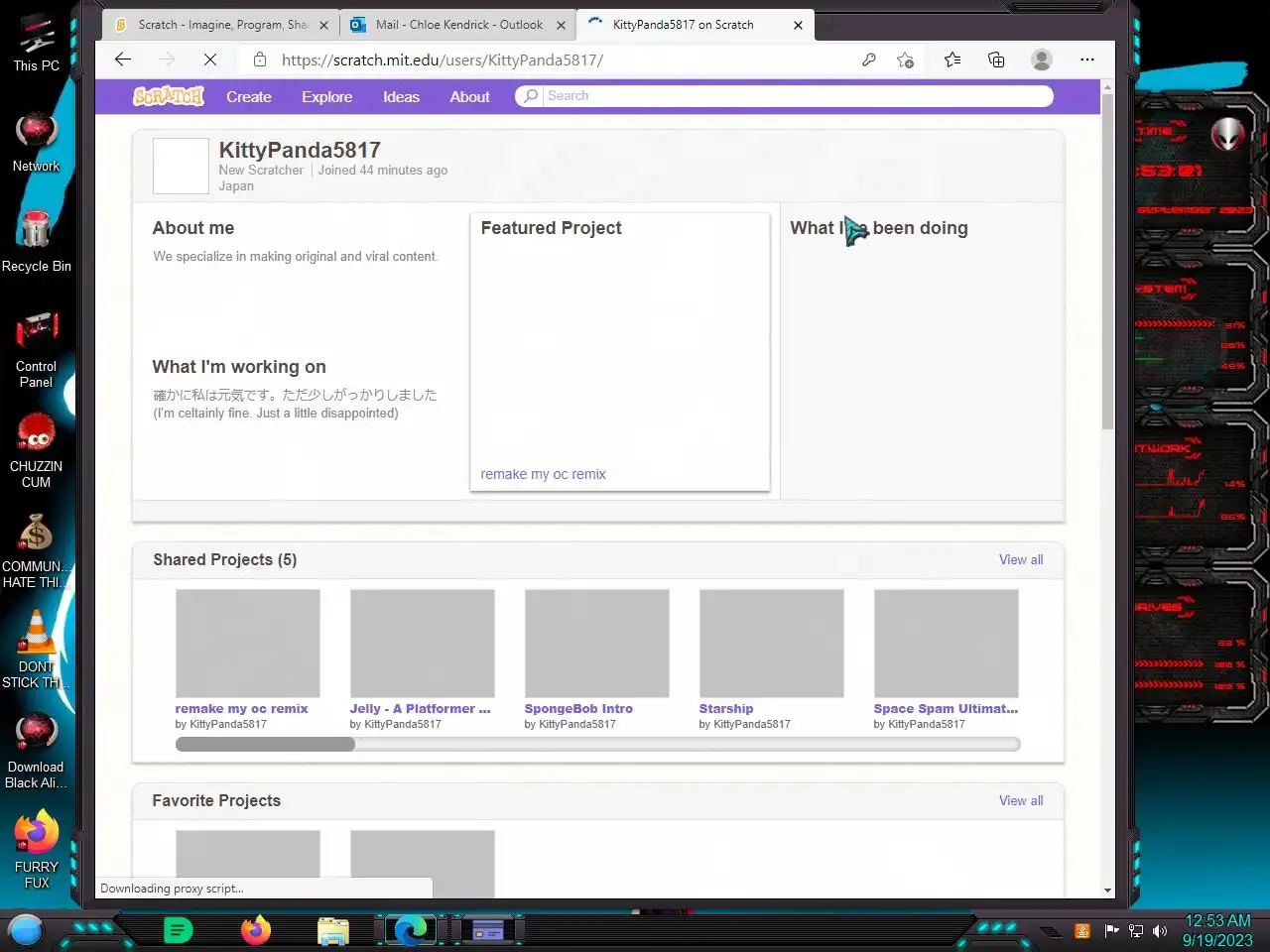Click the 'by KittyPanda5817' author under Starship
This screenshot has width=1270, height=952.
click(744, 724)
